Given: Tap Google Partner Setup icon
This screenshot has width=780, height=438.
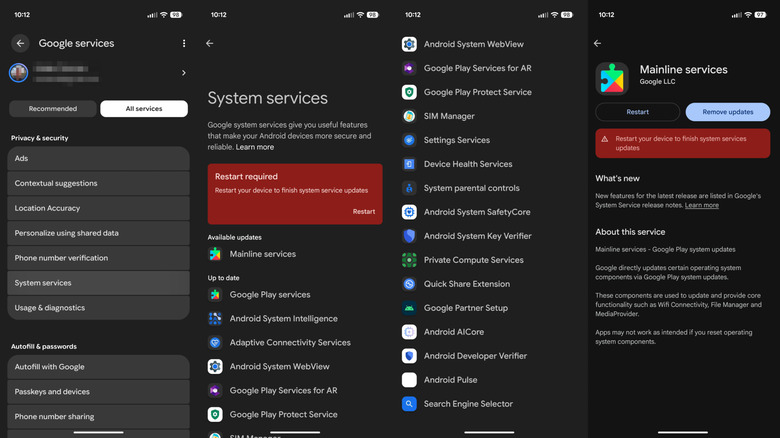Looking at the screenshot, I should coord(409,308).
